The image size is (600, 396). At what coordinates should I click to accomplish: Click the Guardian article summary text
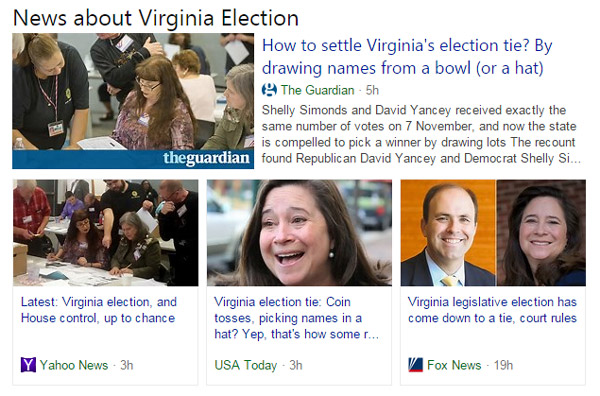[x=421, y=134]
